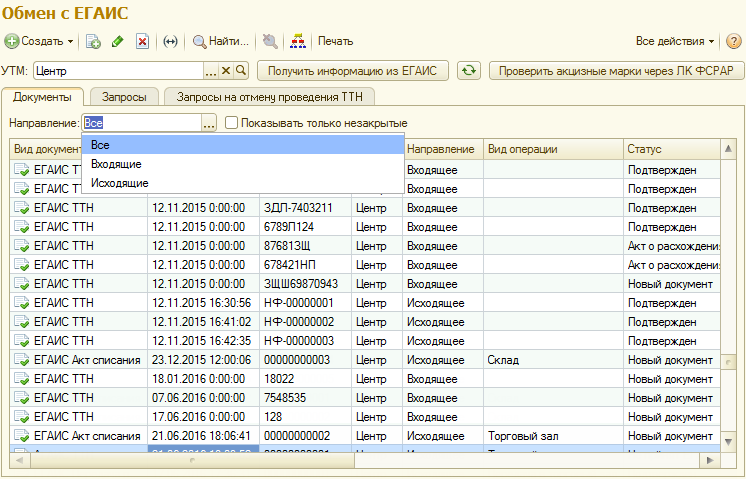Open the 'Все действия' dropdown
Viewport: 746px width, 479px height.
pos(675,42)
